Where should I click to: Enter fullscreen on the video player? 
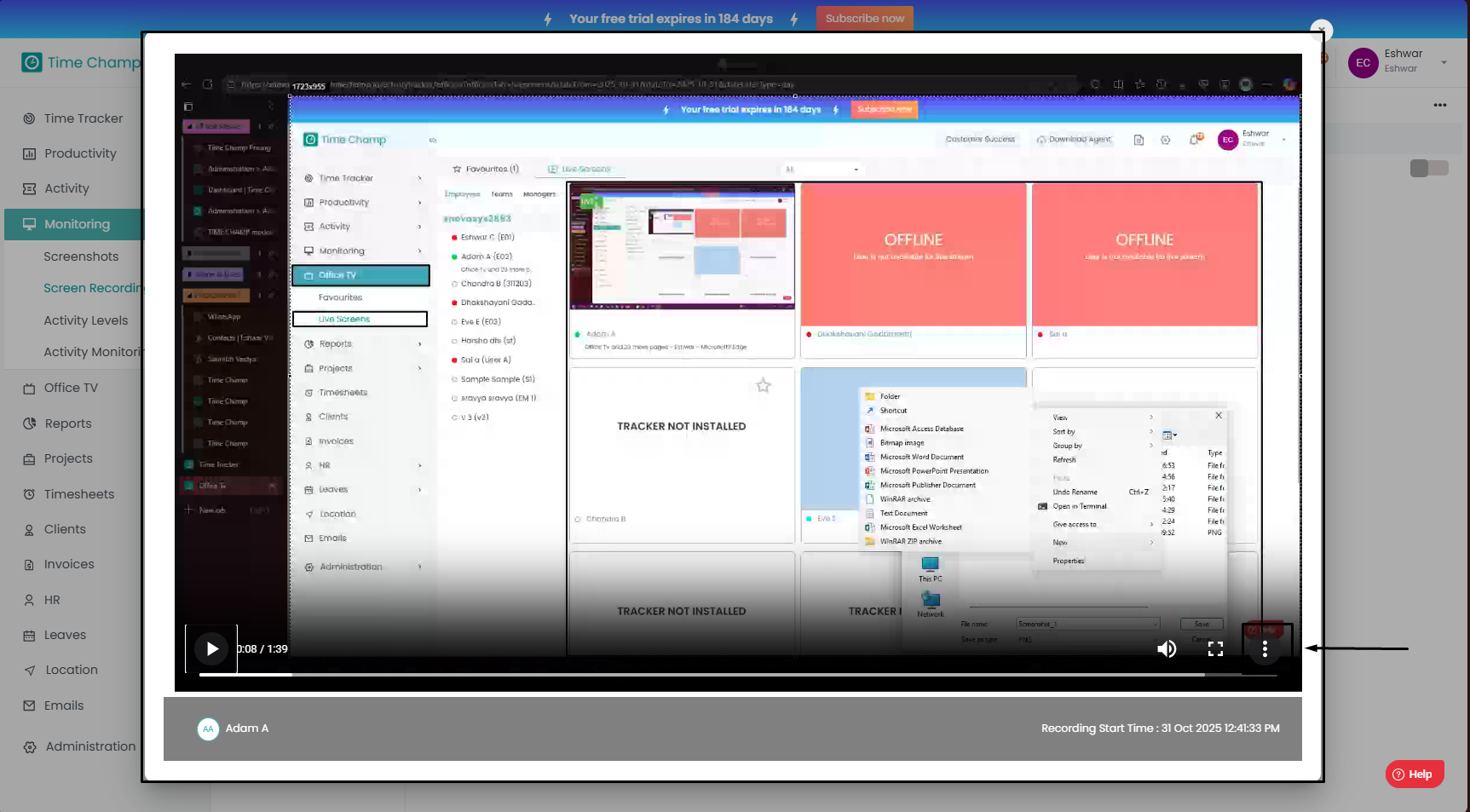pyautogui.click(x=1216, y=649)
